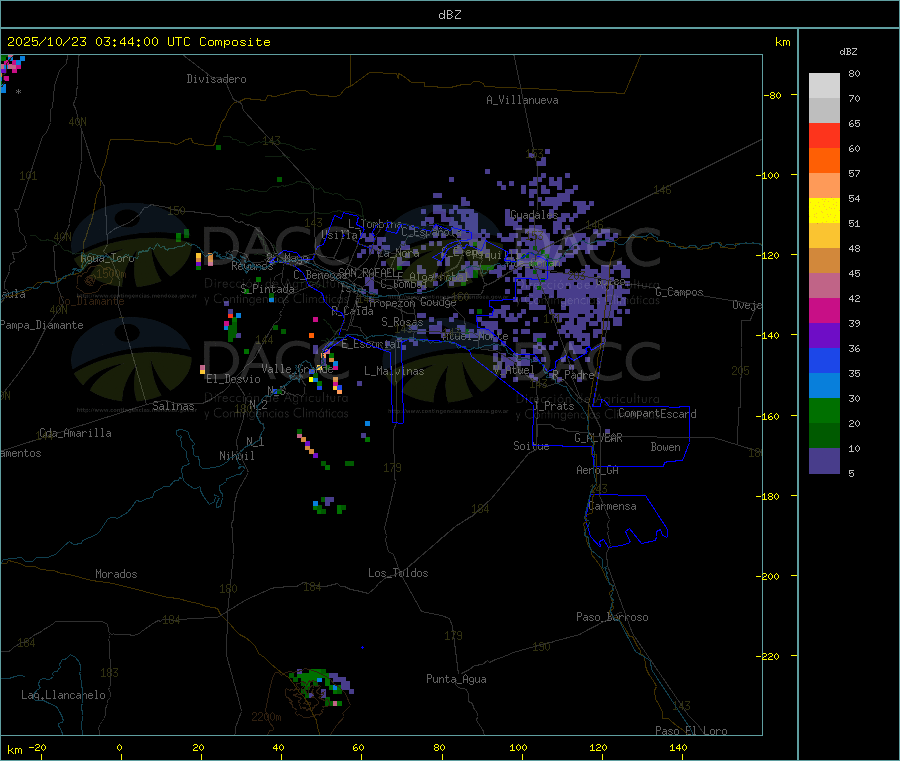Image resolution: width=900 pixels, height=761 pixels.
Task: Click the Soitue location label
Action: 531,446
